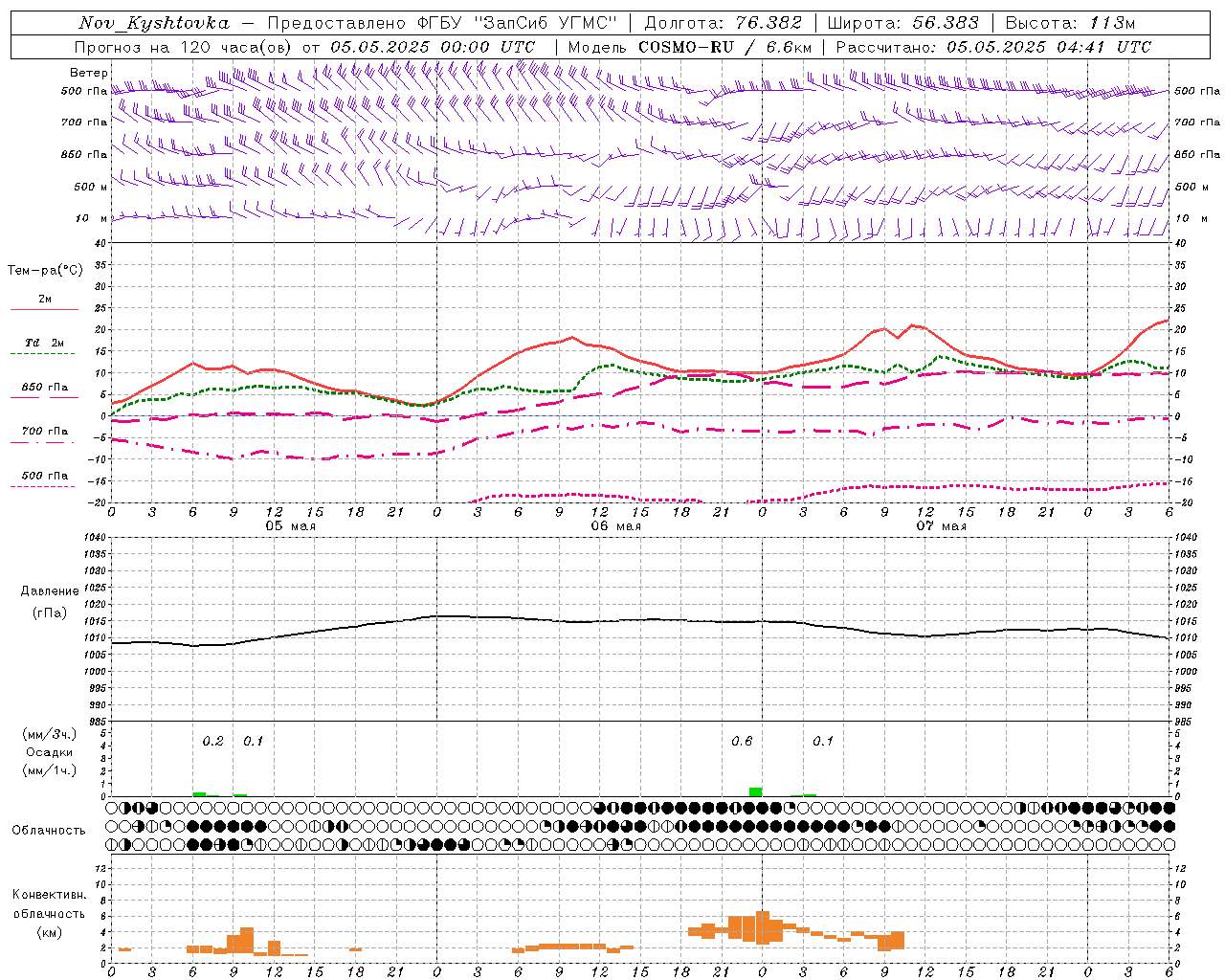Screen dimensions: 1225x980
Task: Click '850 гПа' entry in temperature legend
Action: pyautogui.click(x=45, y=388)
